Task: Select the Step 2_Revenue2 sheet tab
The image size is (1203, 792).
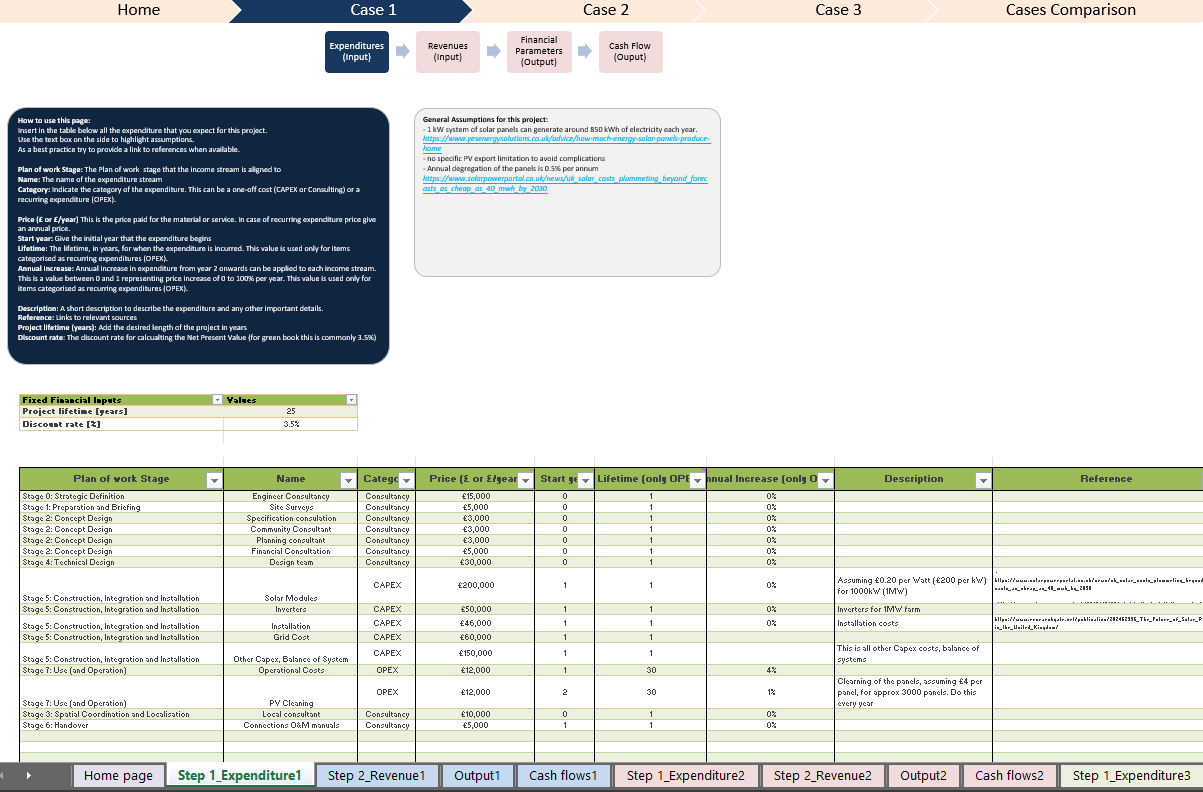Action: point(823,776)
